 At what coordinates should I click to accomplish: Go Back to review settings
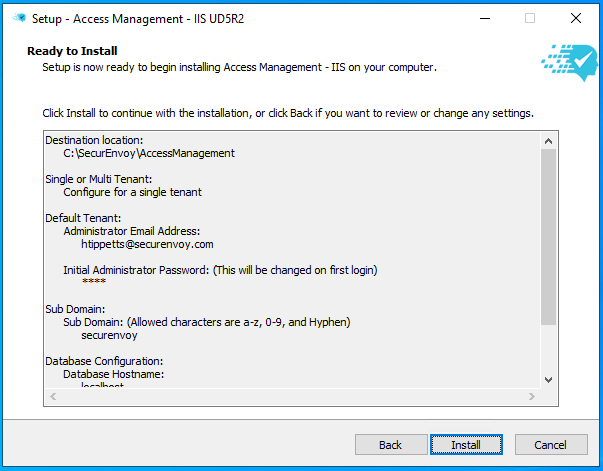click(390, 445)
